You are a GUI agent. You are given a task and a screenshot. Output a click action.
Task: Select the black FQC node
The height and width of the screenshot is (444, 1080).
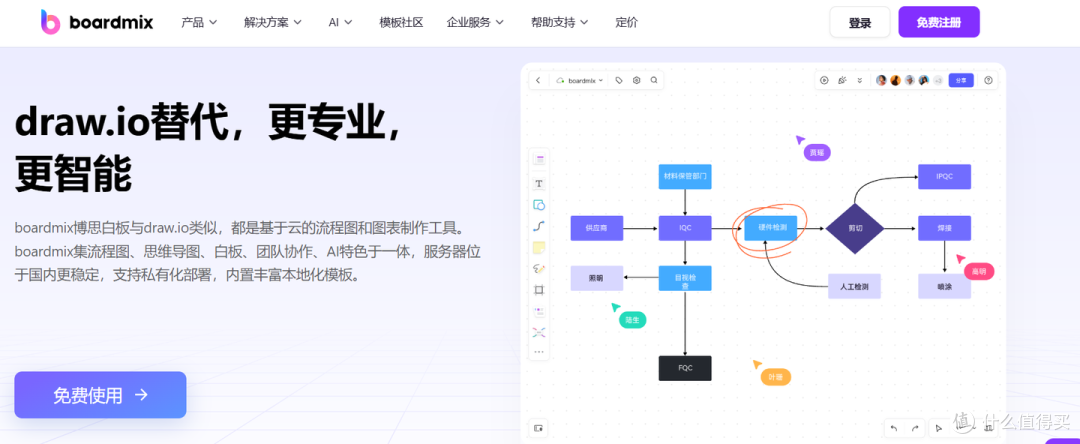685,368
